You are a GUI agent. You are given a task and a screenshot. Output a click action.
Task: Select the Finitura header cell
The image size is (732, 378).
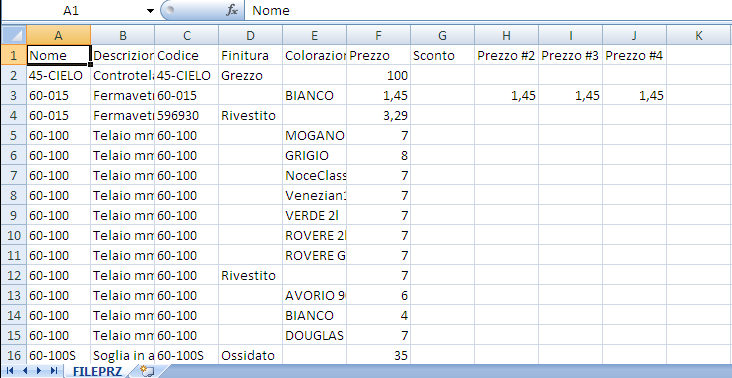click(x=250, y=56)
